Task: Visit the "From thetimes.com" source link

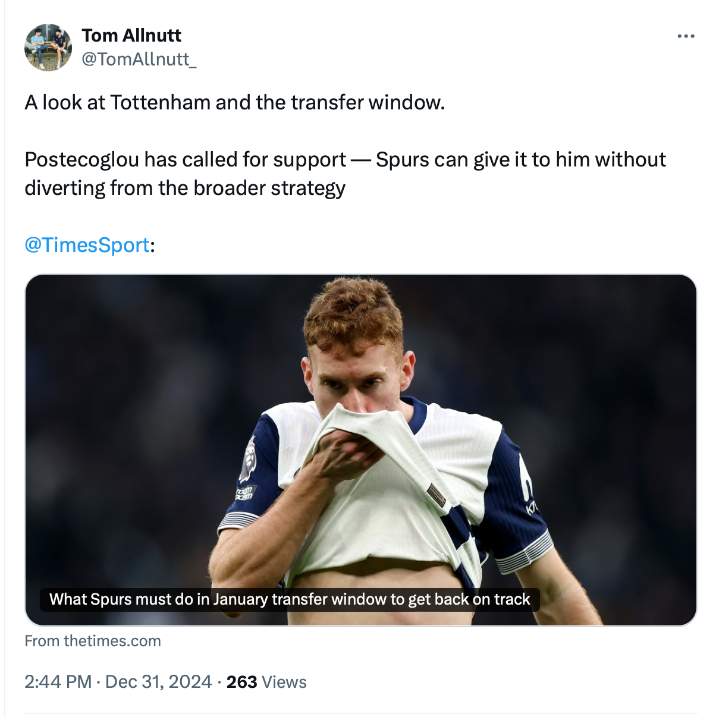Action: pyautogui.click(x=92, y=641)
